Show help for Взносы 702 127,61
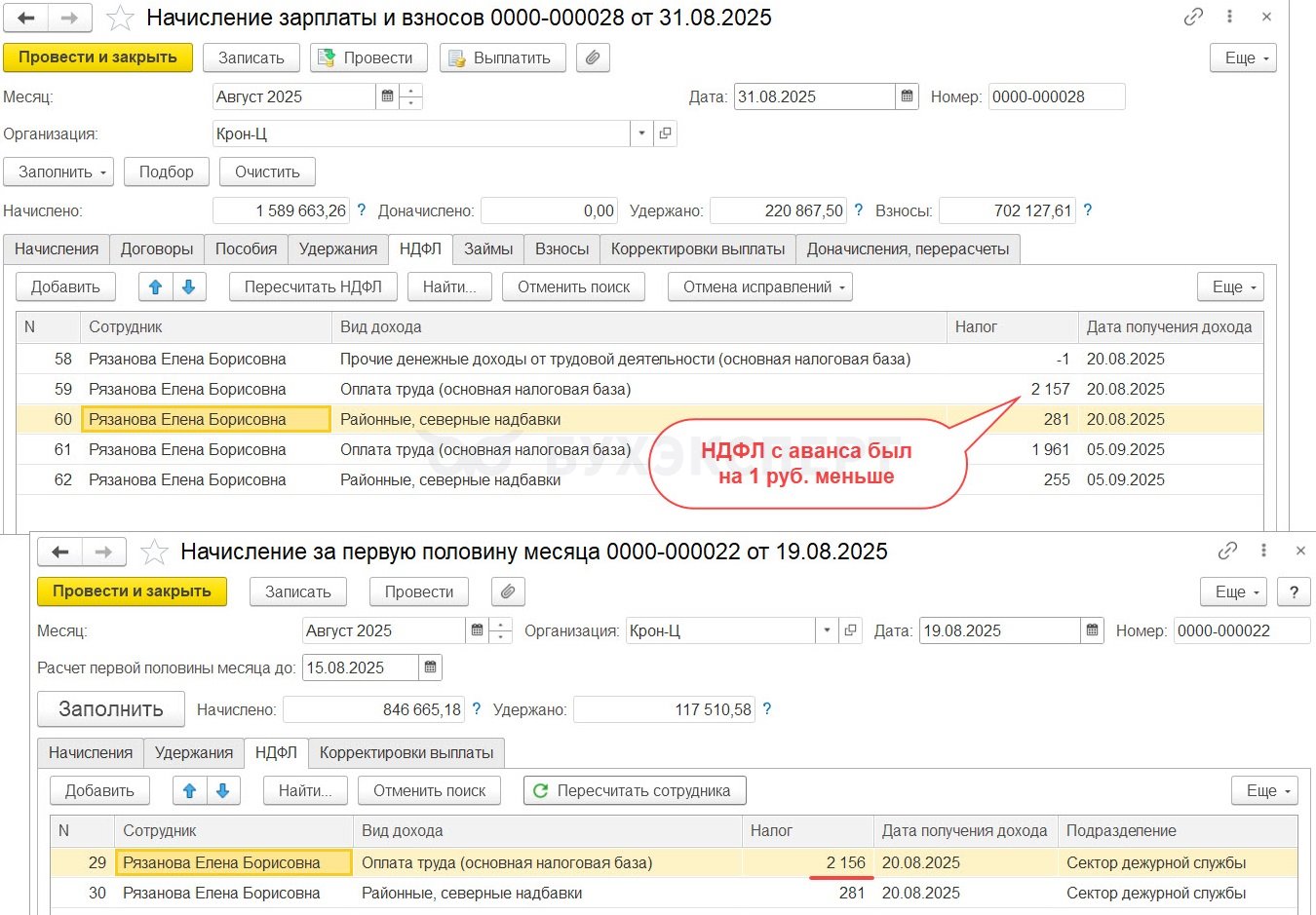This screenshot has width=1316, height=915. click(x=1088, y=210)
